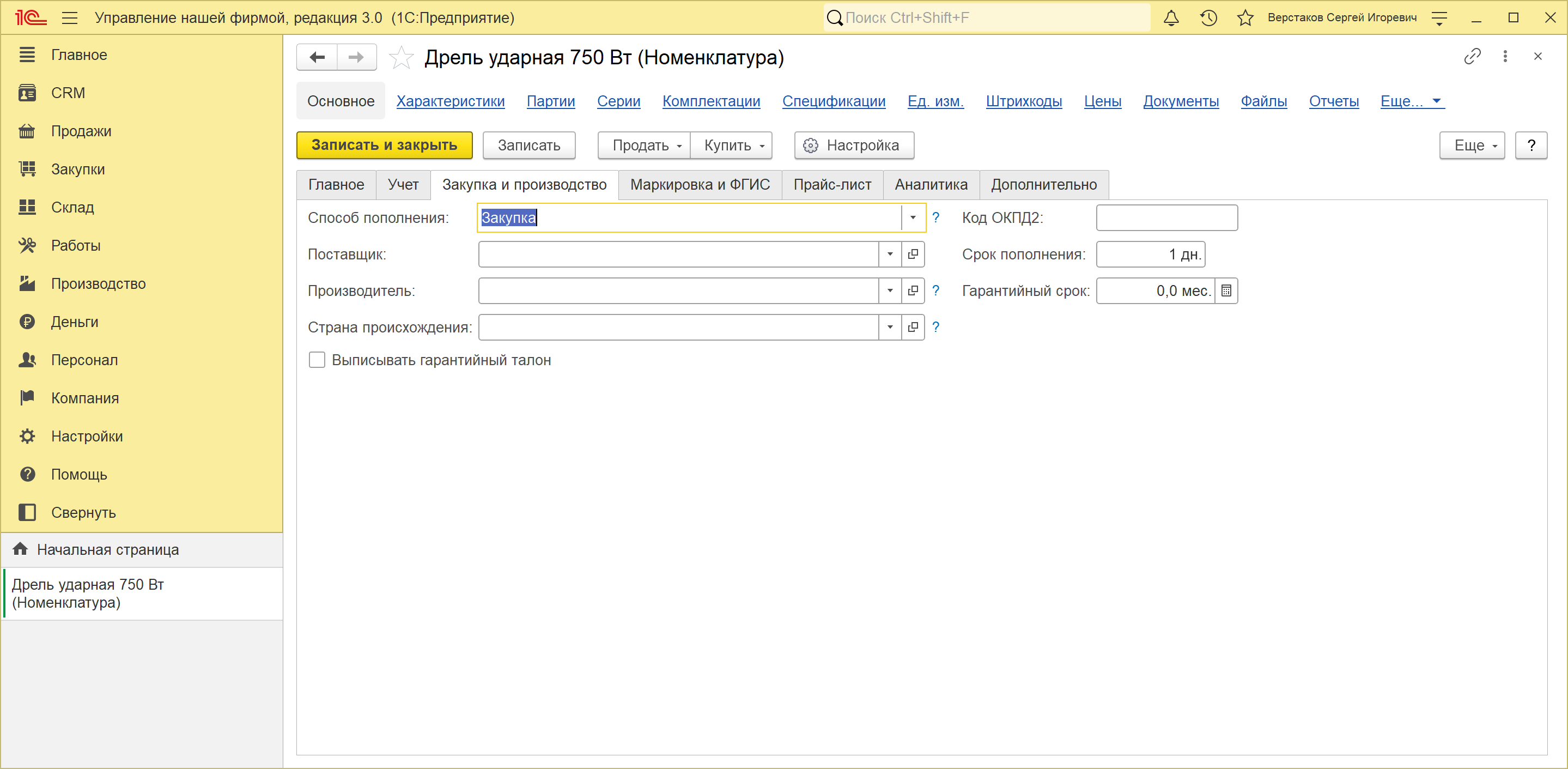This screenshot has height=769, width=1568.
Task: Open Спецификации link
Action: click(833, 102)
